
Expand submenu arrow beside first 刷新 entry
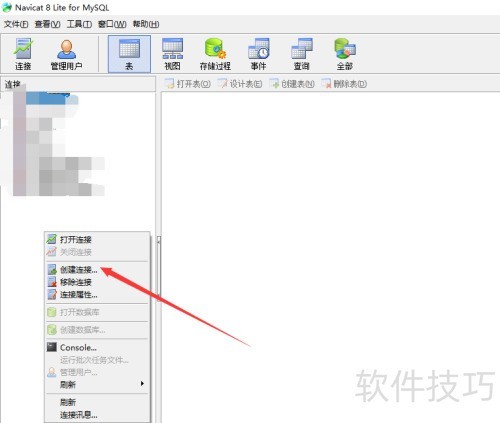pos(142,384)
